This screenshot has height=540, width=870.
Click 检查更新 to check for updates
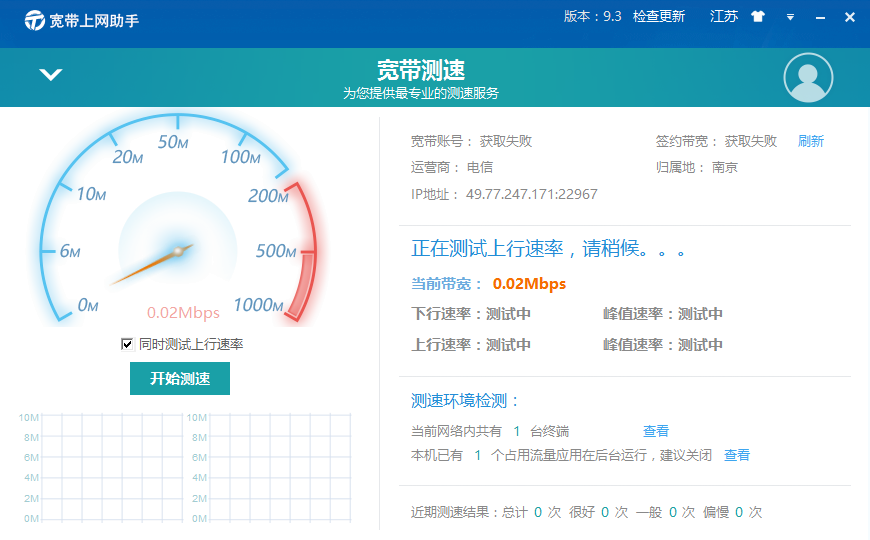coord(659,17)
